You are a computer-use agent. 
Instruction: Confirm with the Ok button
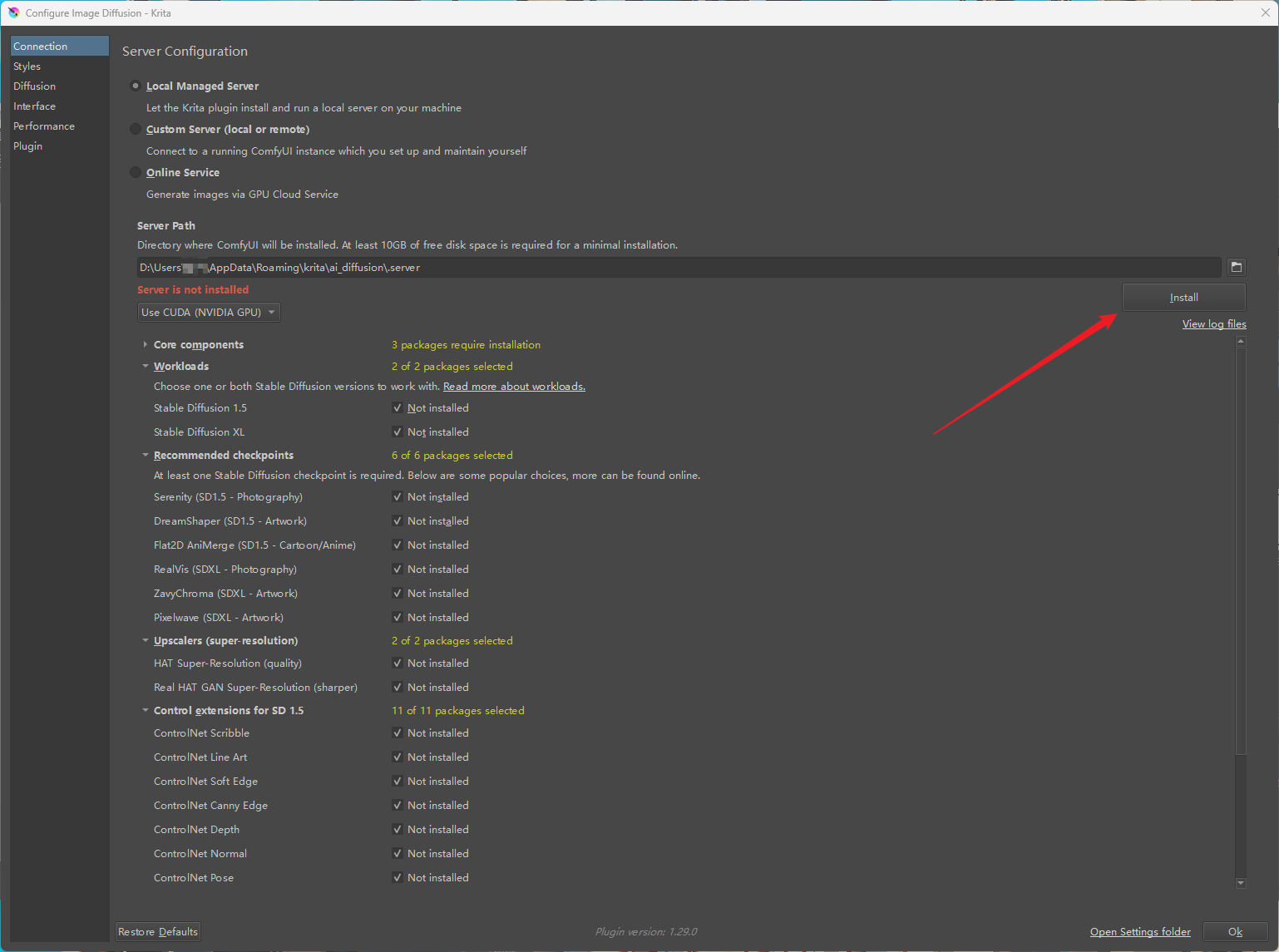point(1236,932)
